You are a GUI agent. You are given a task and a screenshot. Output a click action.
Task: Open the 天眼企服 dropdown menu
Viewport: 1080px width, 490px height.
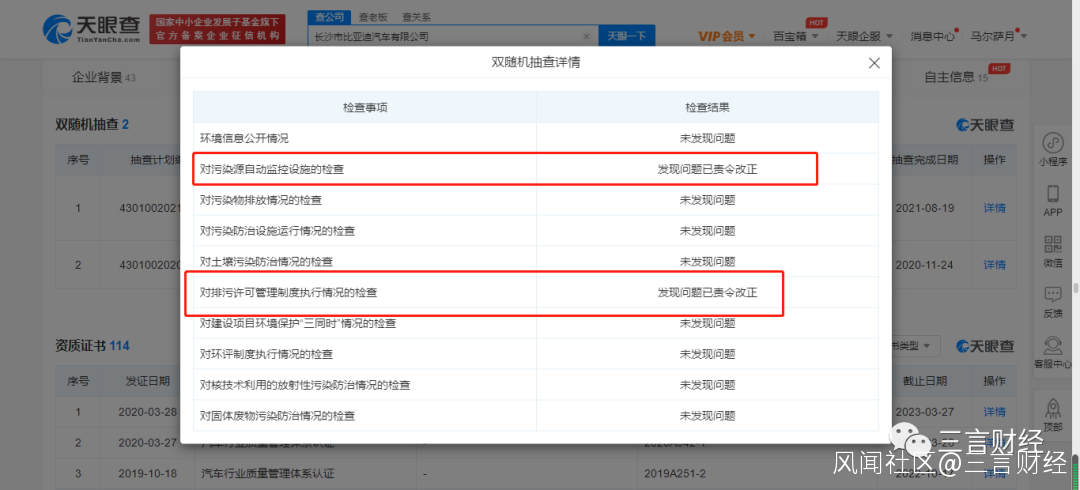tap(864, 36)
